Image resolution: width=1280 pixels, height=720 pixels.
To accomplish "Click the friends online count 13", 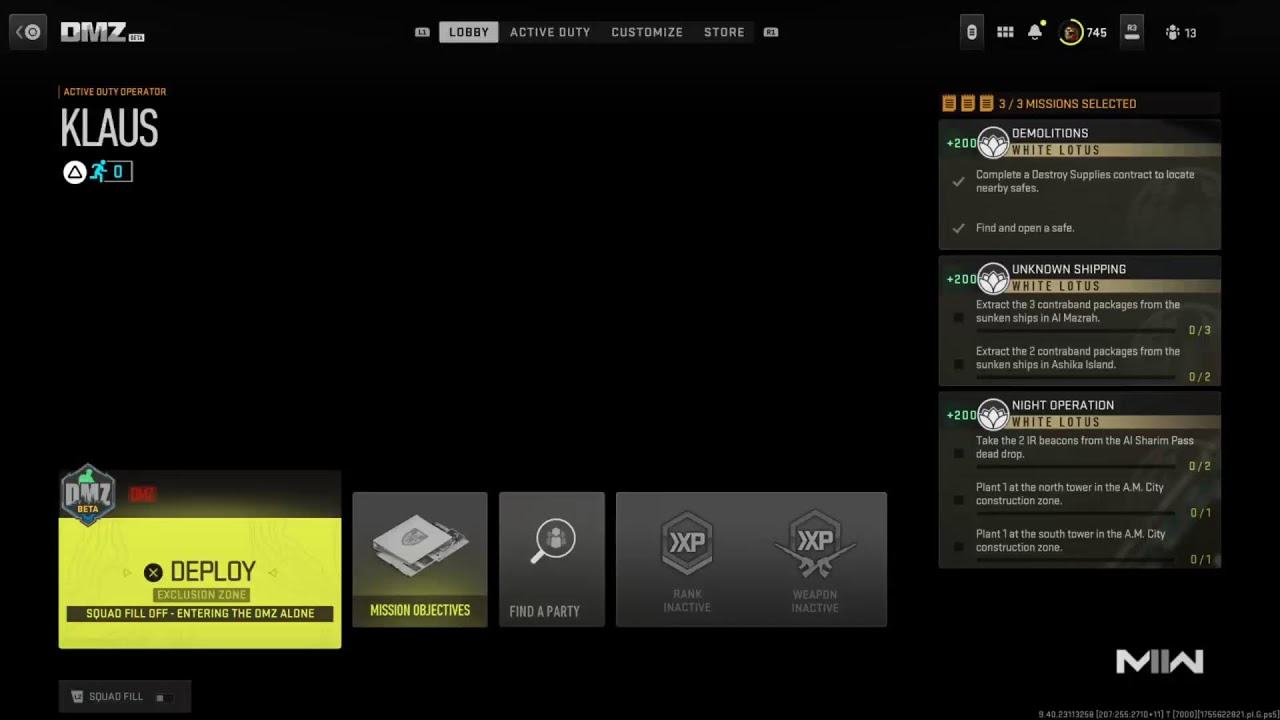I will point(1190,33).
